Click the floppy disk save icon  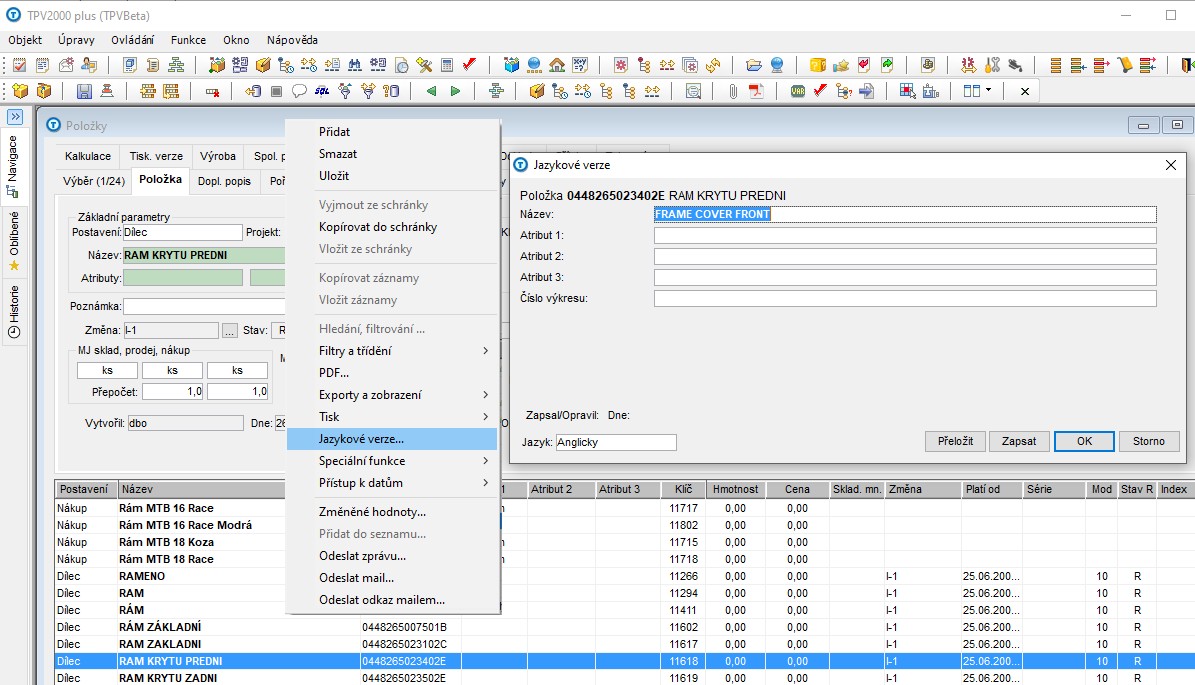[84, 91]
